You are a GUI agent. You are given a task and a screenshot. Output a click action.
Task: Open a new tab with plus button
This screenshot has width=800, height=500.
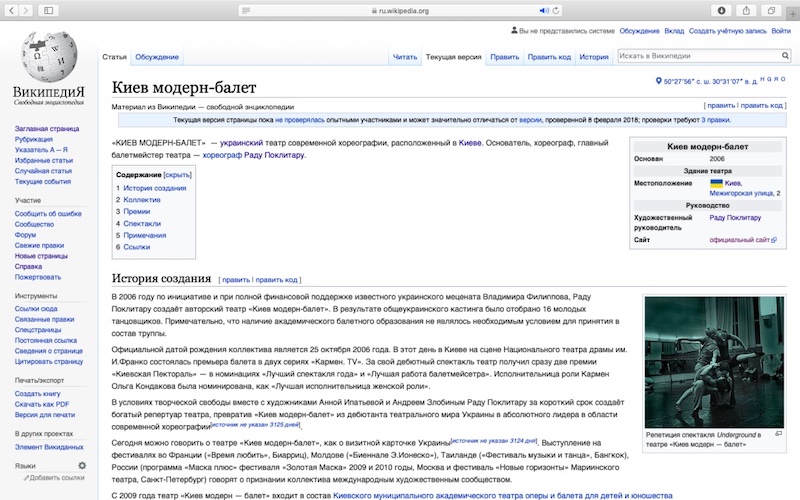click(x=793, y=14)
